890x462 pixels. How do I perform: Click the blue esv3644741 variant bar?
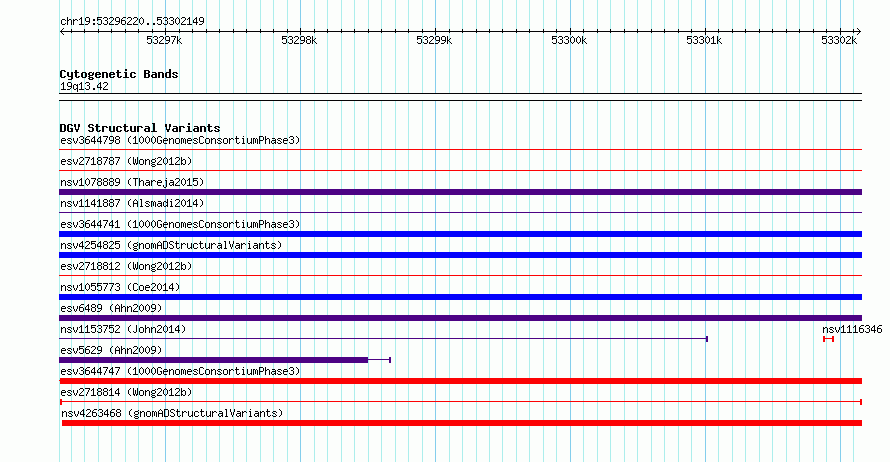point(460,234)
